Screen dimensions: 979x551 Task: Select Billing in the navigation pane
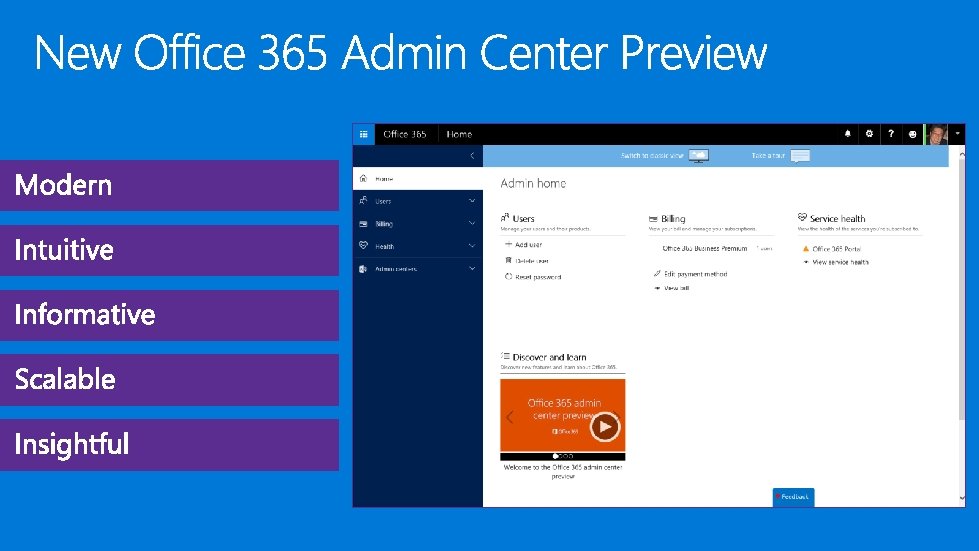click(418, 223)
